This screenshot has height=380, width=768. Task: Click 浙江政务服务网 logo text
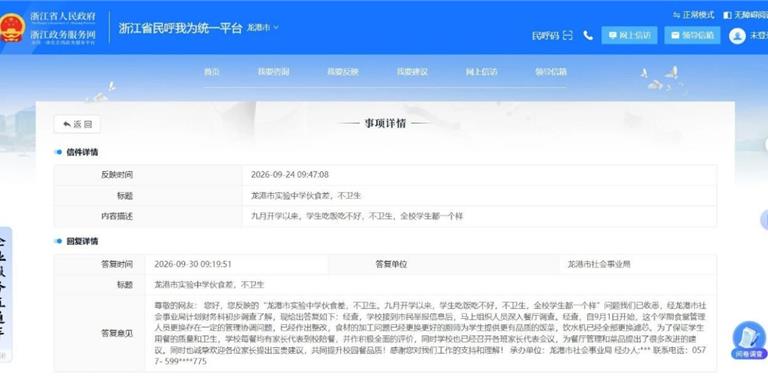pyautogui.click(x=63, y=35)
